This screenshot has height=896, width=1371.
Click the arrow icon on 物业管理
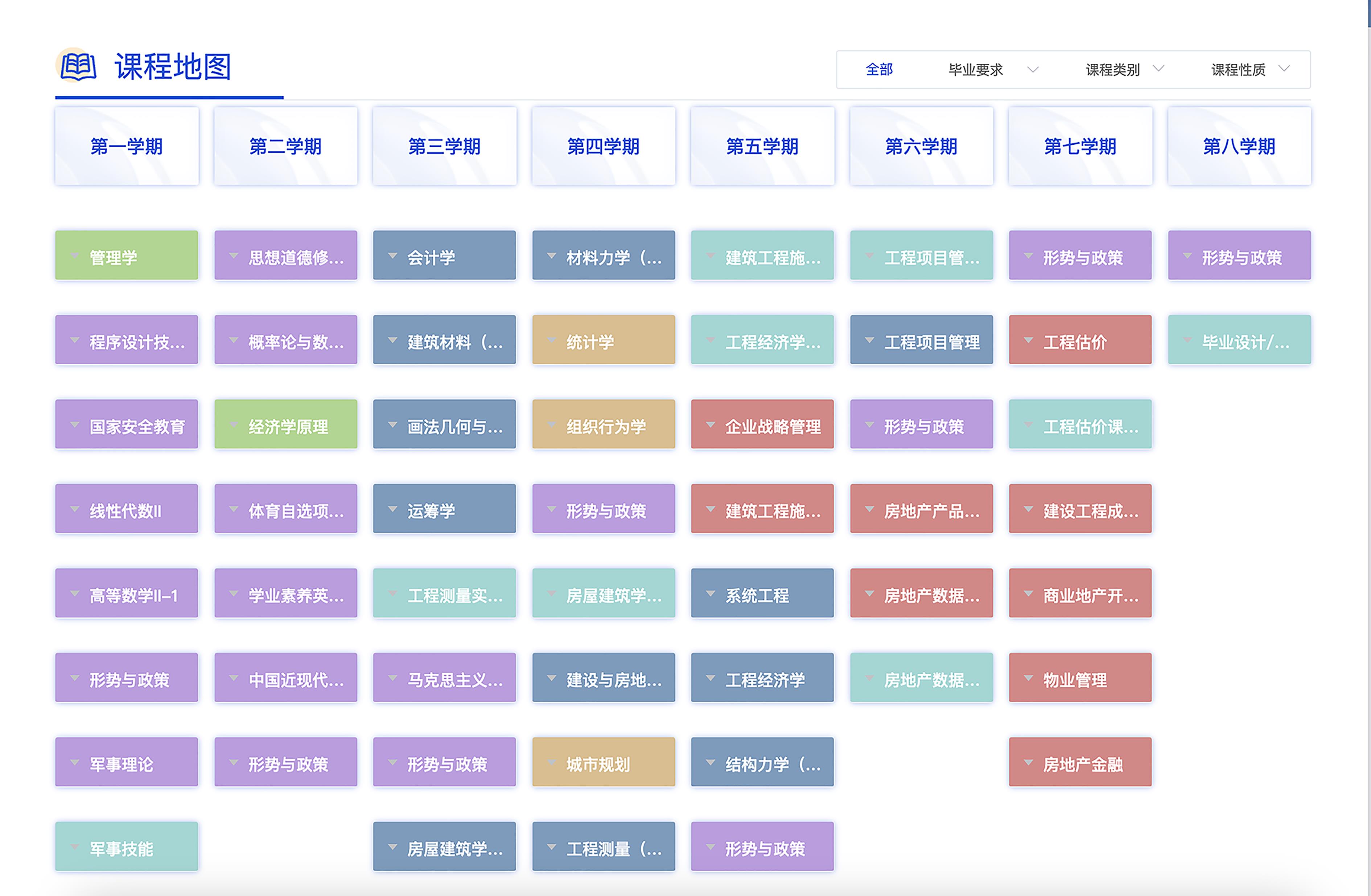1028,678
